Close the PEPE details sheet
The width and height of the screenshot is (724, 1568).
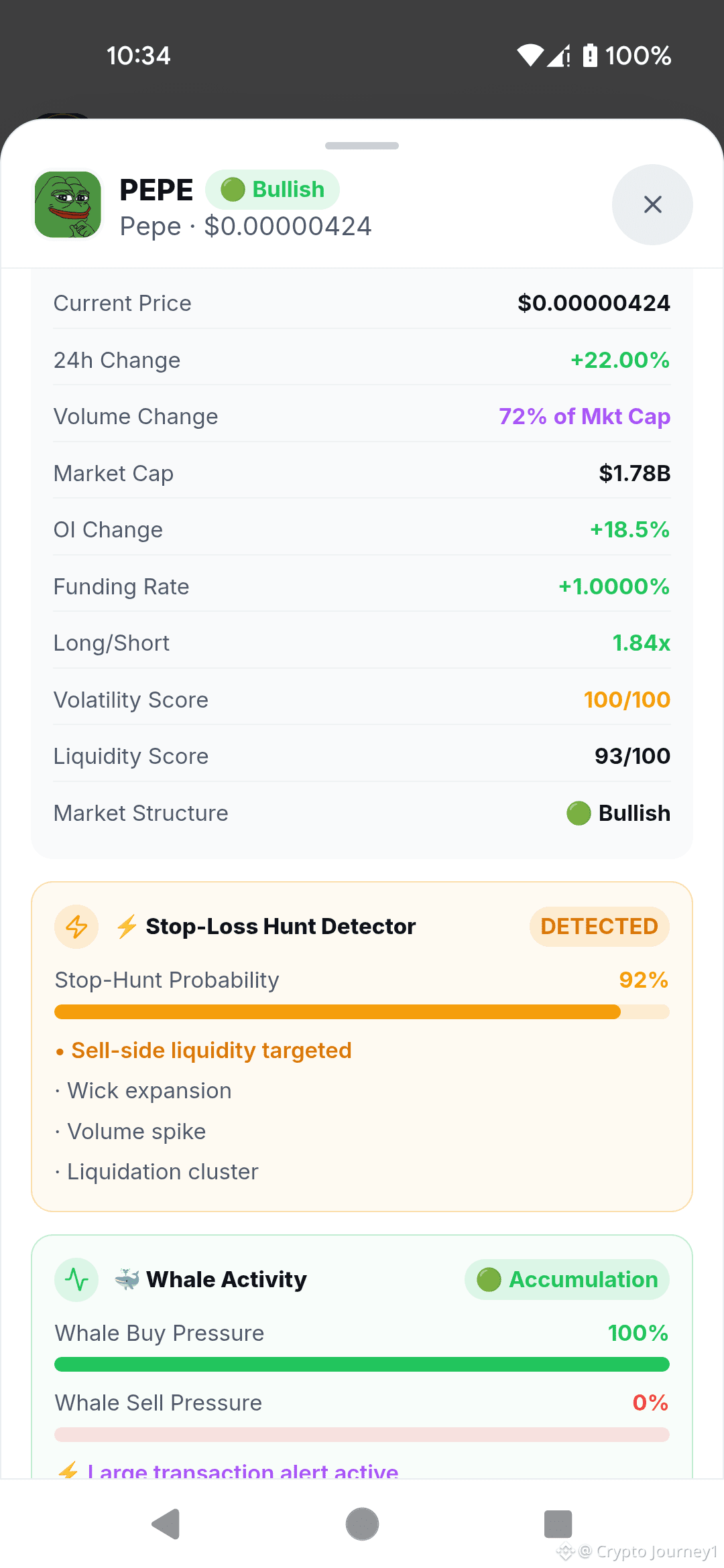652,204
